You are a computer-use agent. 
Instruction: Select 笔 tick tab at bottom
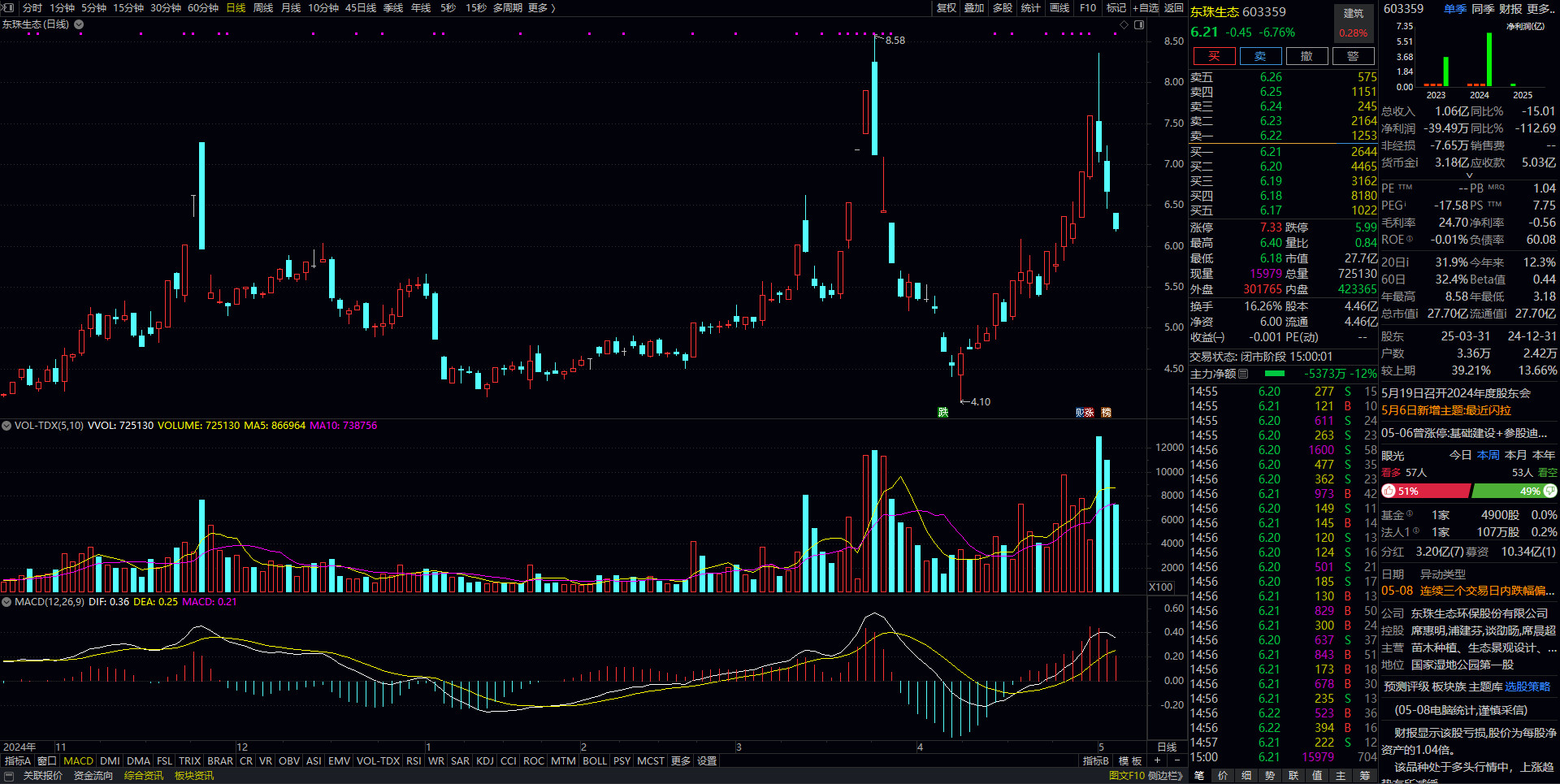[x=1199, y=776]
